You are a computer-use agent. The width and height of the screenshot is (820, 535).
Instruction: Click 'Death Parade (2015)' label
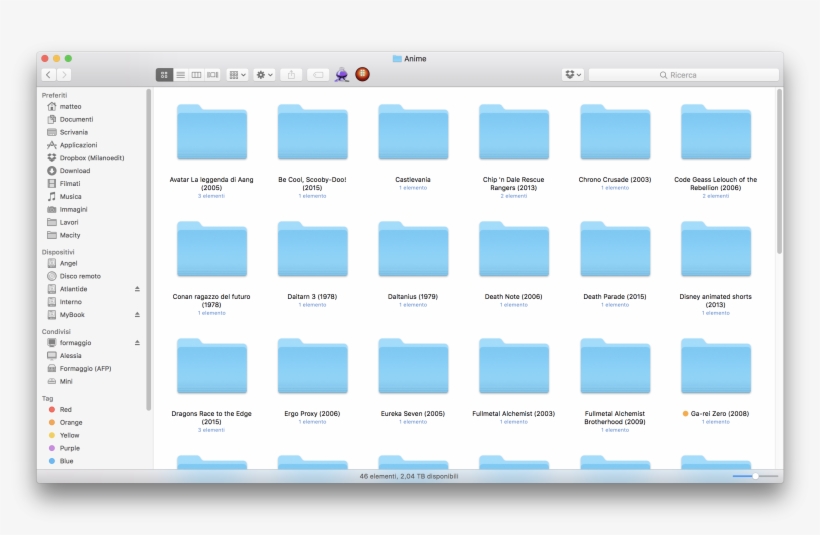click(615, 296)
